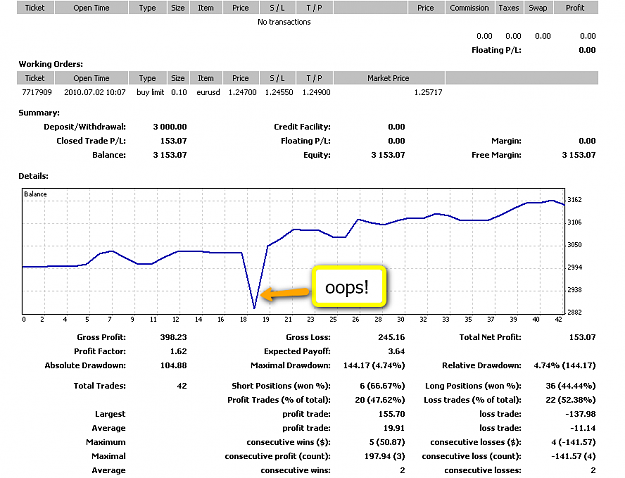Screen dimensions: 625x478
Task: Click the Balance label in Summary
Action: (109, 155)
